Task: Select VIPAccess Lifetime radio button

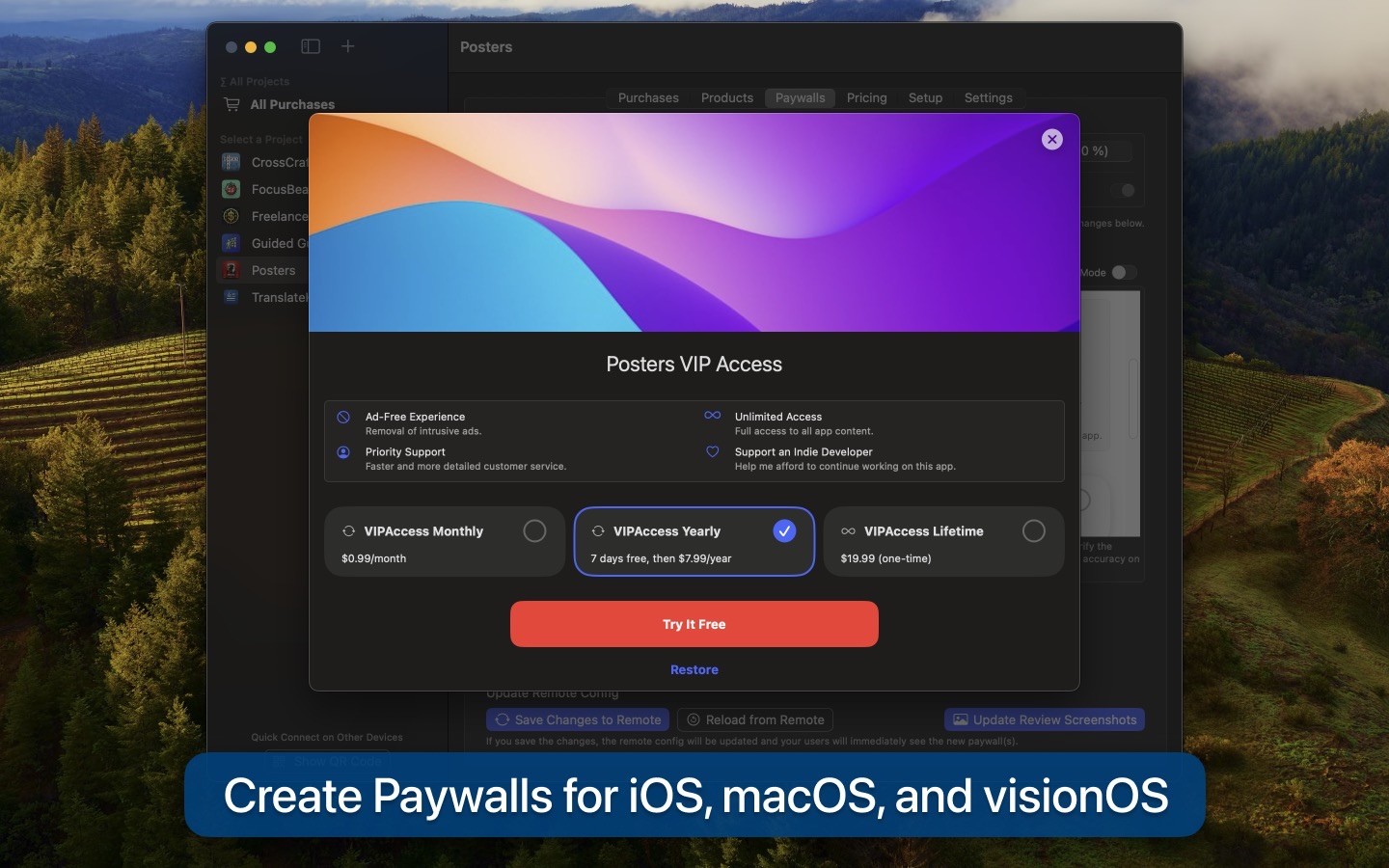Action: (x=1033, y=531)
